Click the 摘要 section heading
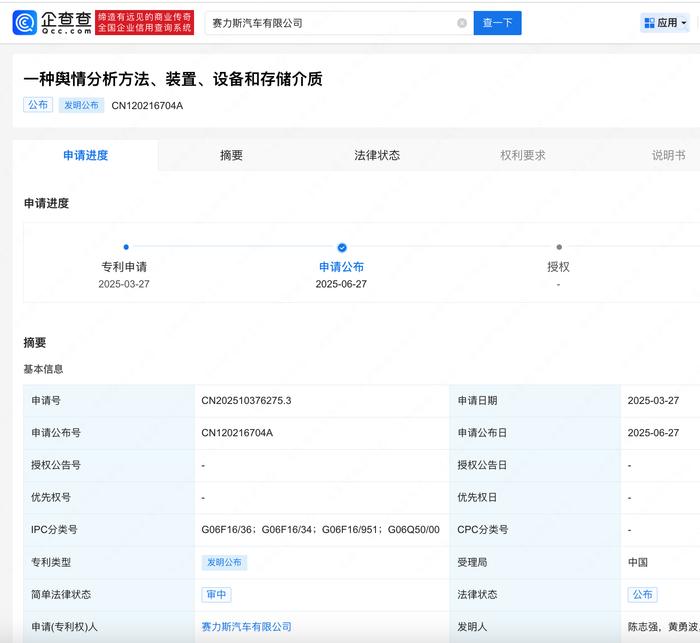700x643 pixels. (x=35, y=342)
